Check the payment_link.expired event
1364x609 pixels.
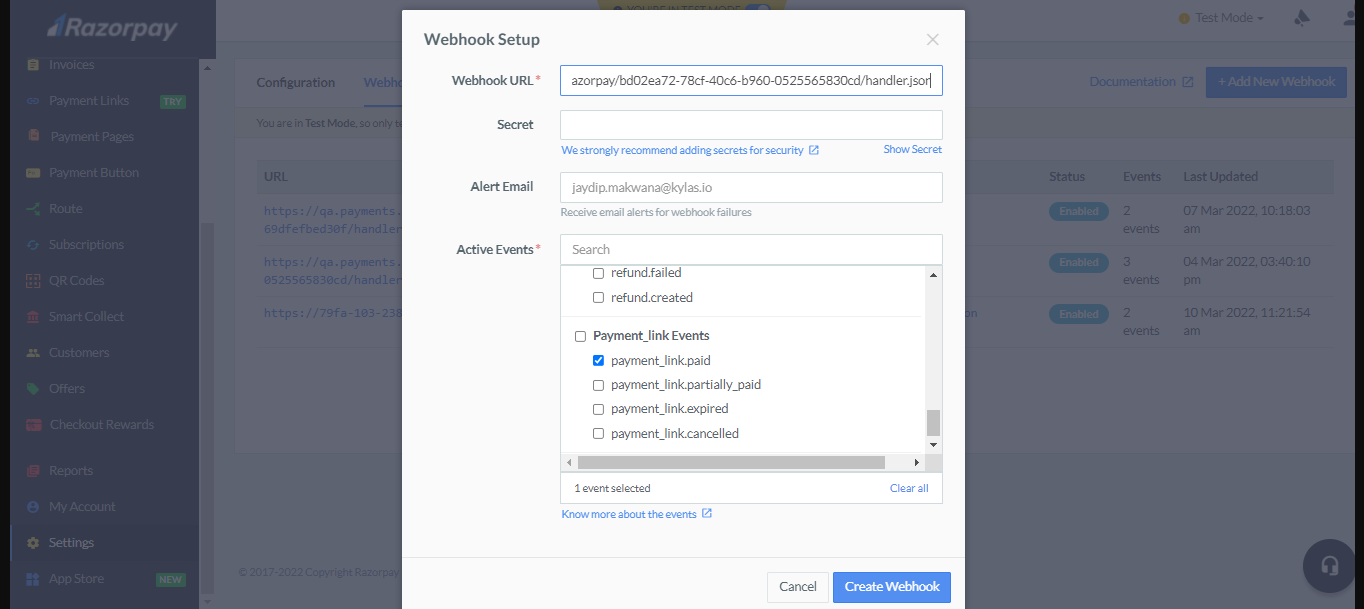(598, 409)
